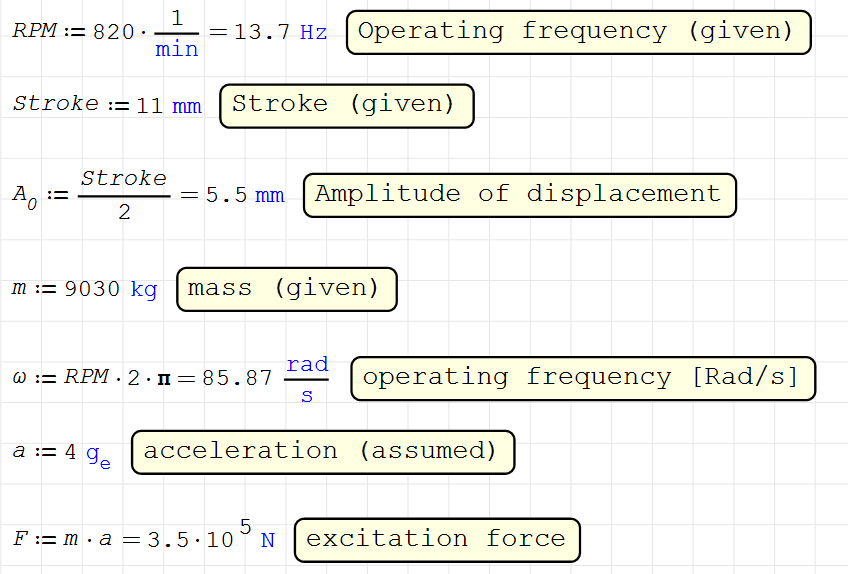Viewport: 848px width, 574px height.
Task: Click the 820 value in RPM definition
Action: pos(112,32)
